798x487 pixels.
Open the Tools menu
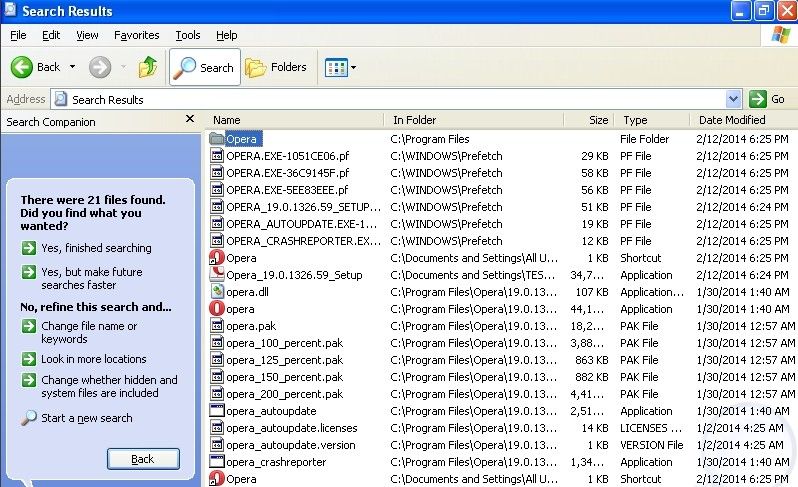(188, 35)
